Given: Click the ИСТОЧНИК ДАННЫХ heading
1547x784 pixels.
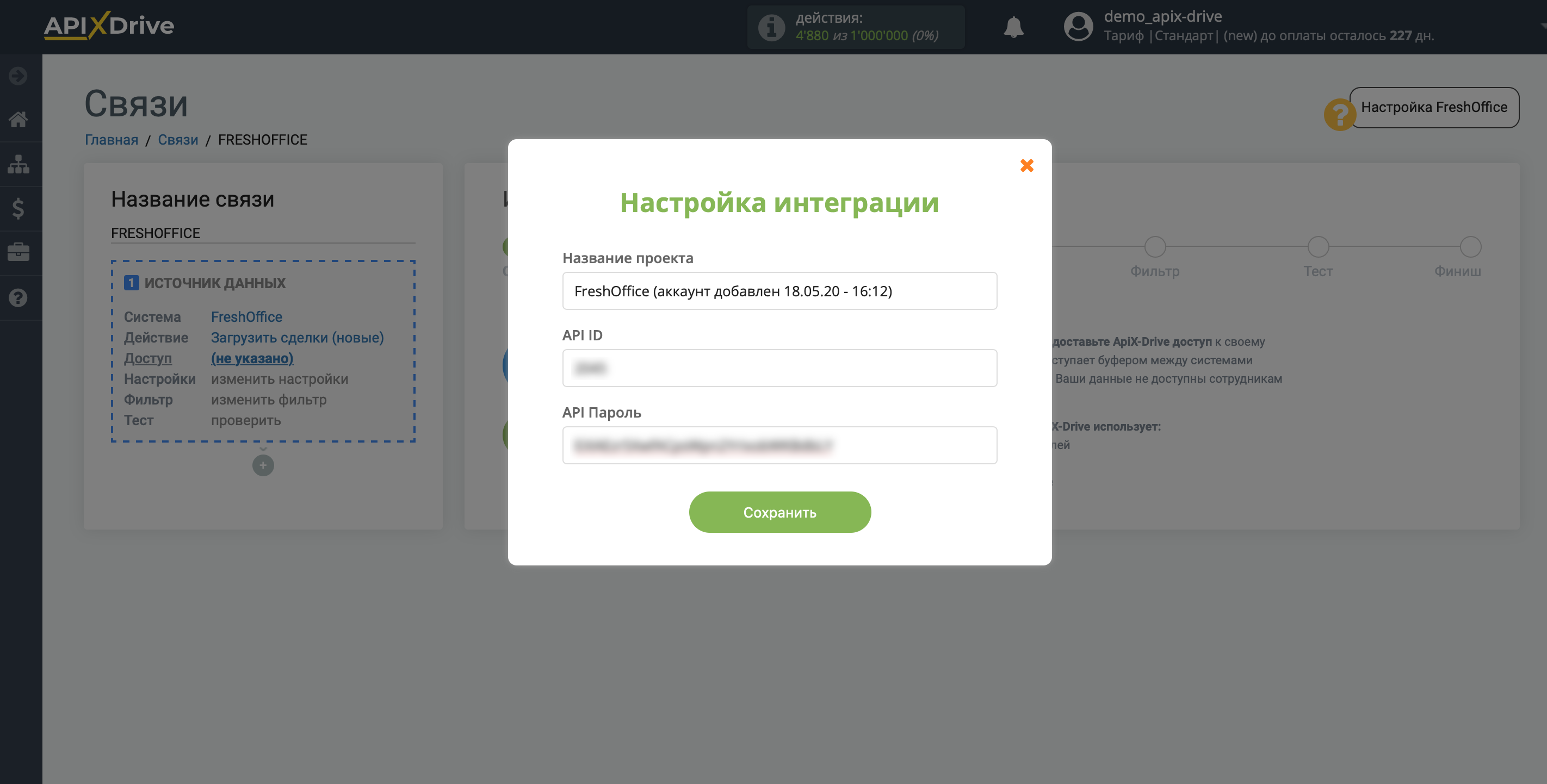Looking at the screenshot, I should pos(215,283).
